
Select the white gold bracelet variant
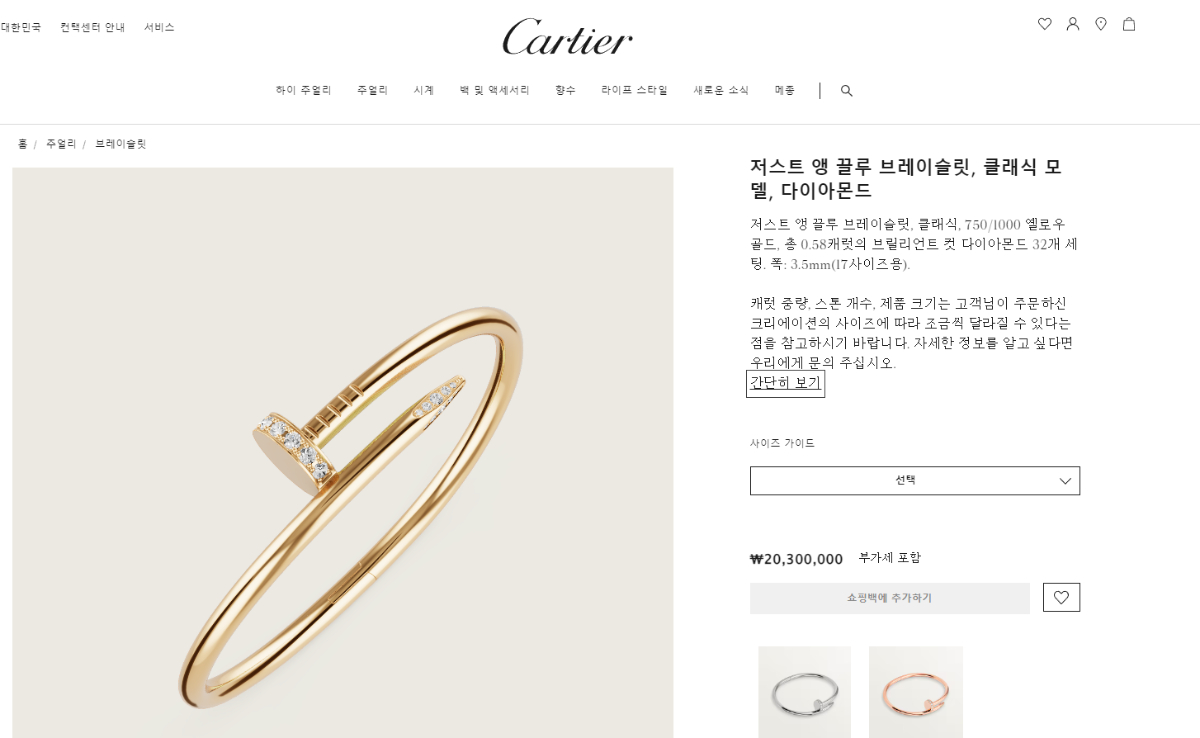tap(805, 692)
